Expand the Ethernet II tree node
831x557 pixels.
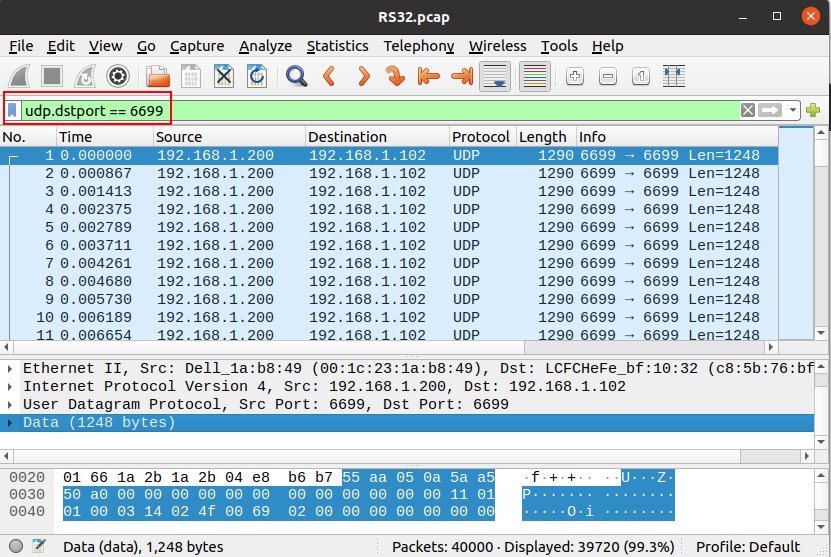click(10, 368)
